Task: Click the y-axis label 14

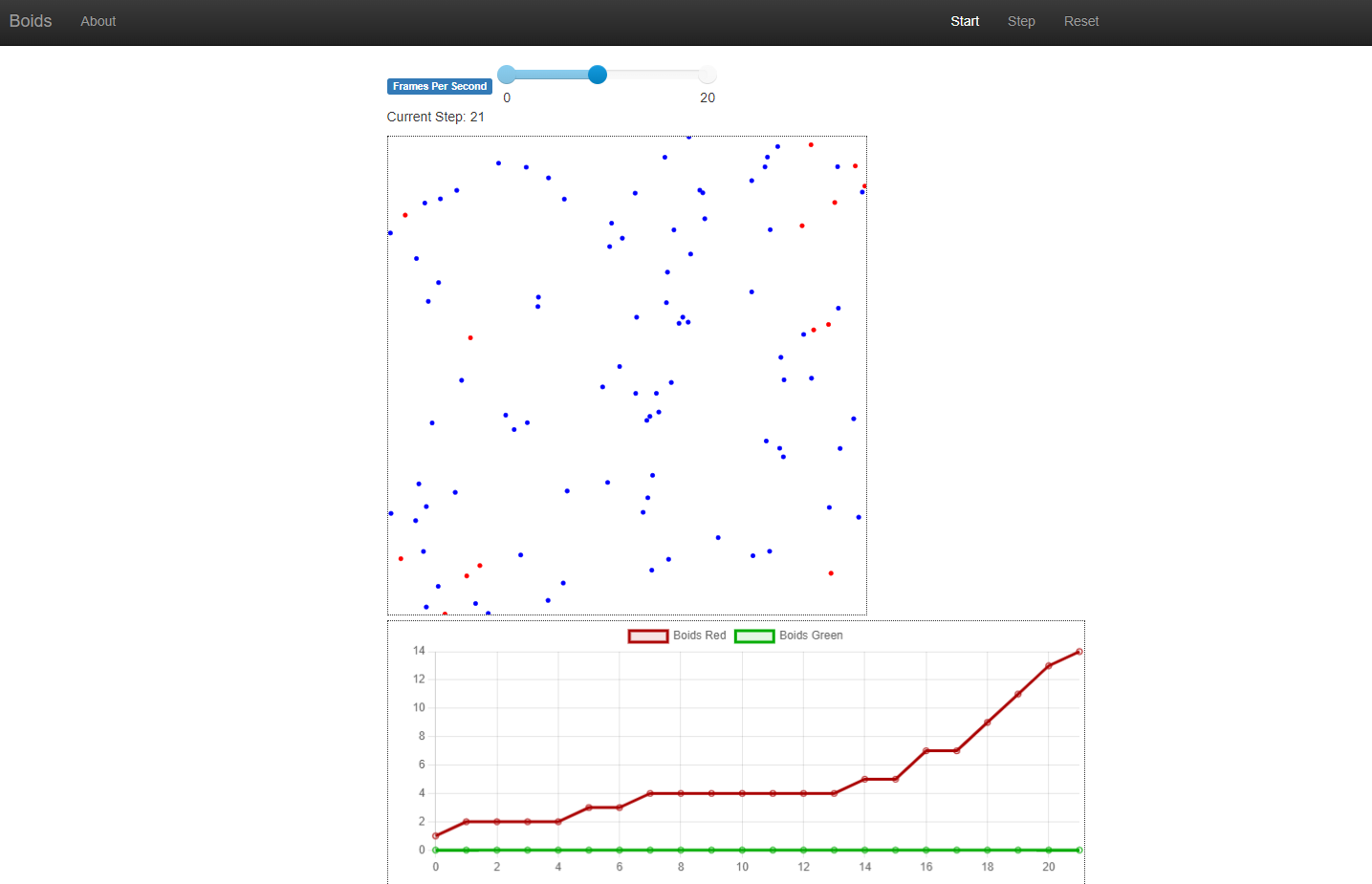Action: [x=419, y=651]
